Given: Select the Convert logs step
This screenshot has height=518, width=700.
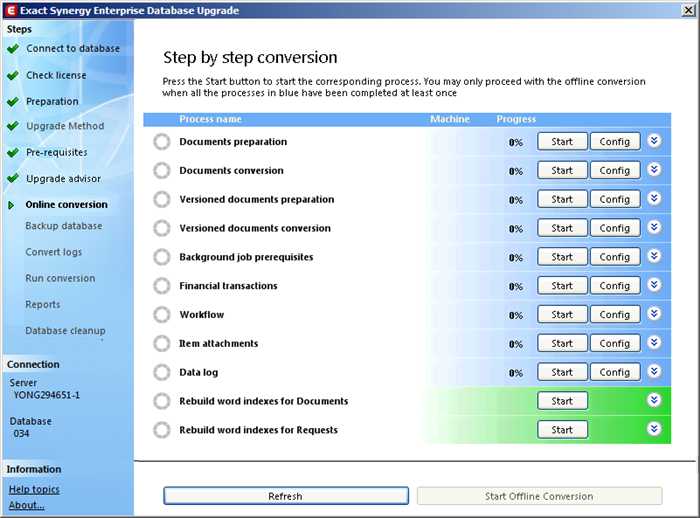Looking at the screenshot, I should pos(54,252).
